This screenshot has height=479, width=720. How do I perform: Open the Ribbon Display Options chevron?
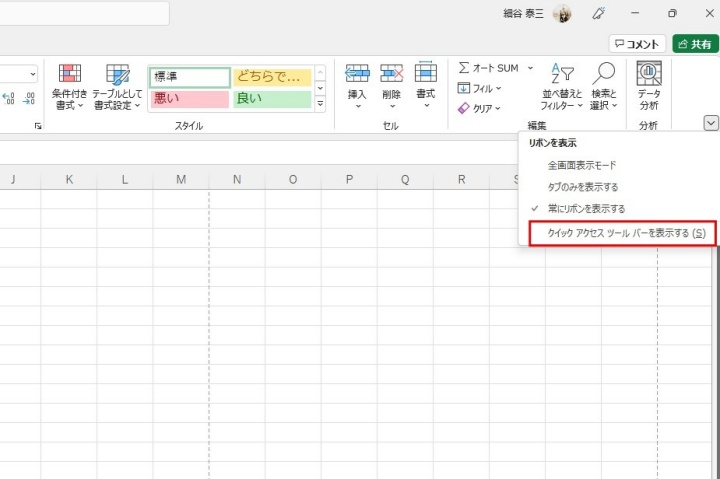[x=710, y=123]
